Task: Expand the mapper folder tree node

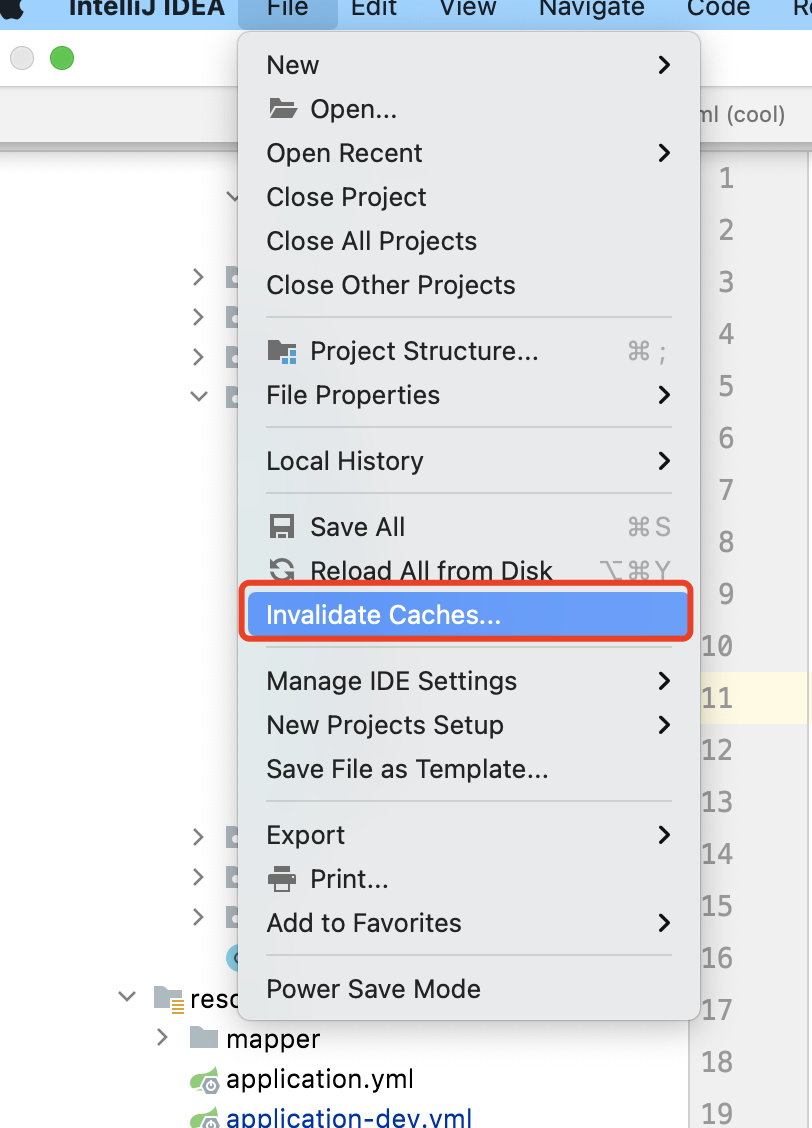Action: pos(162,1039)
